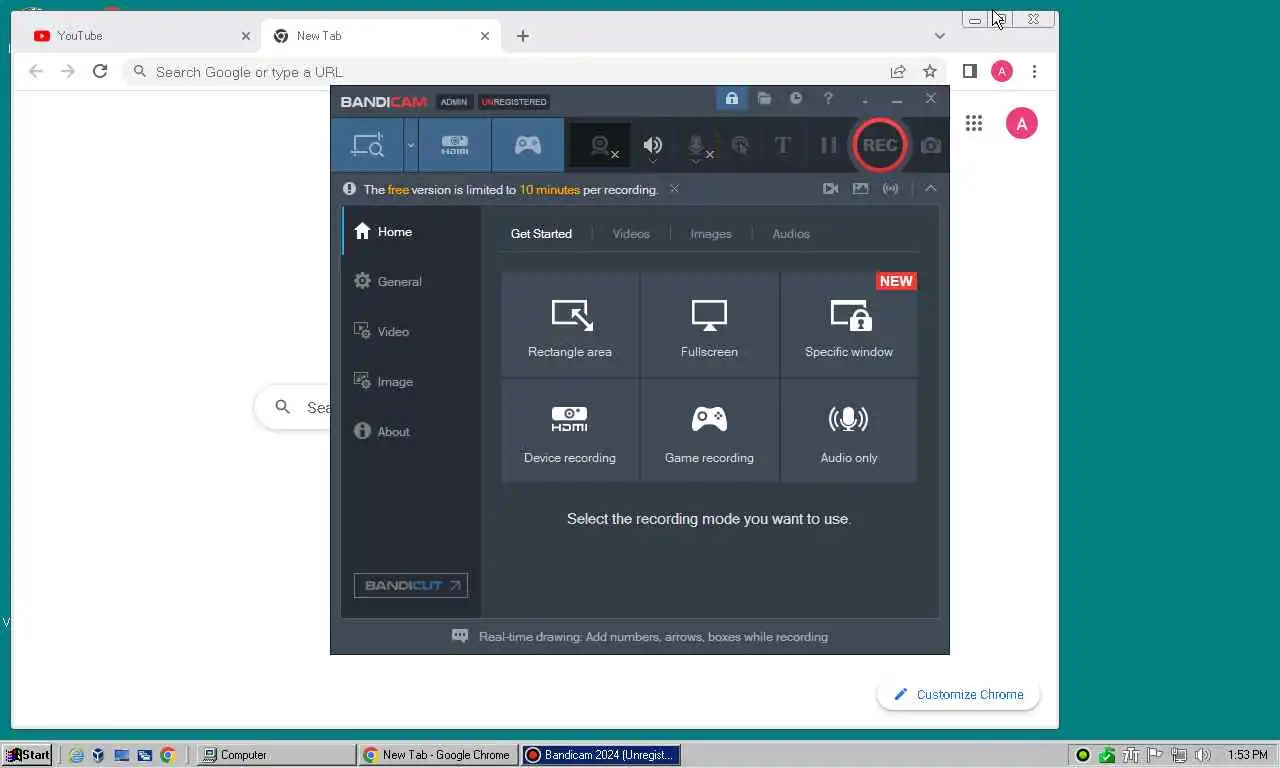Viewport: 1280px width, 768px height.
Task: Open Google apps grid icon
Action: point(974,123)
